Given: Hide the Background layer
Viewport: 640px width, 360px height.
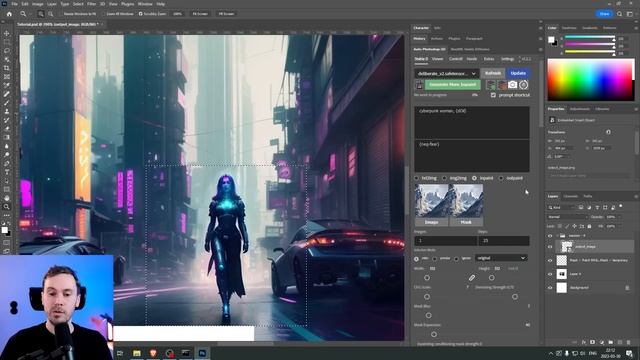Looking at the screenshot, I should pos(550,288).
